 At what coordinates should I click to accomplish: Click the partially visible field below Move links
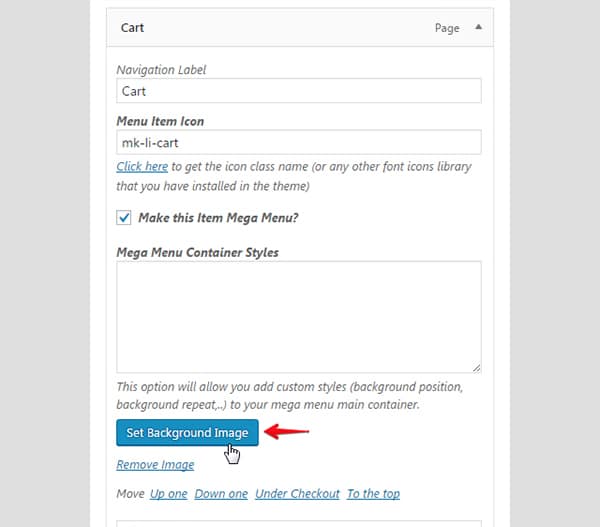(x=299, y=523)
